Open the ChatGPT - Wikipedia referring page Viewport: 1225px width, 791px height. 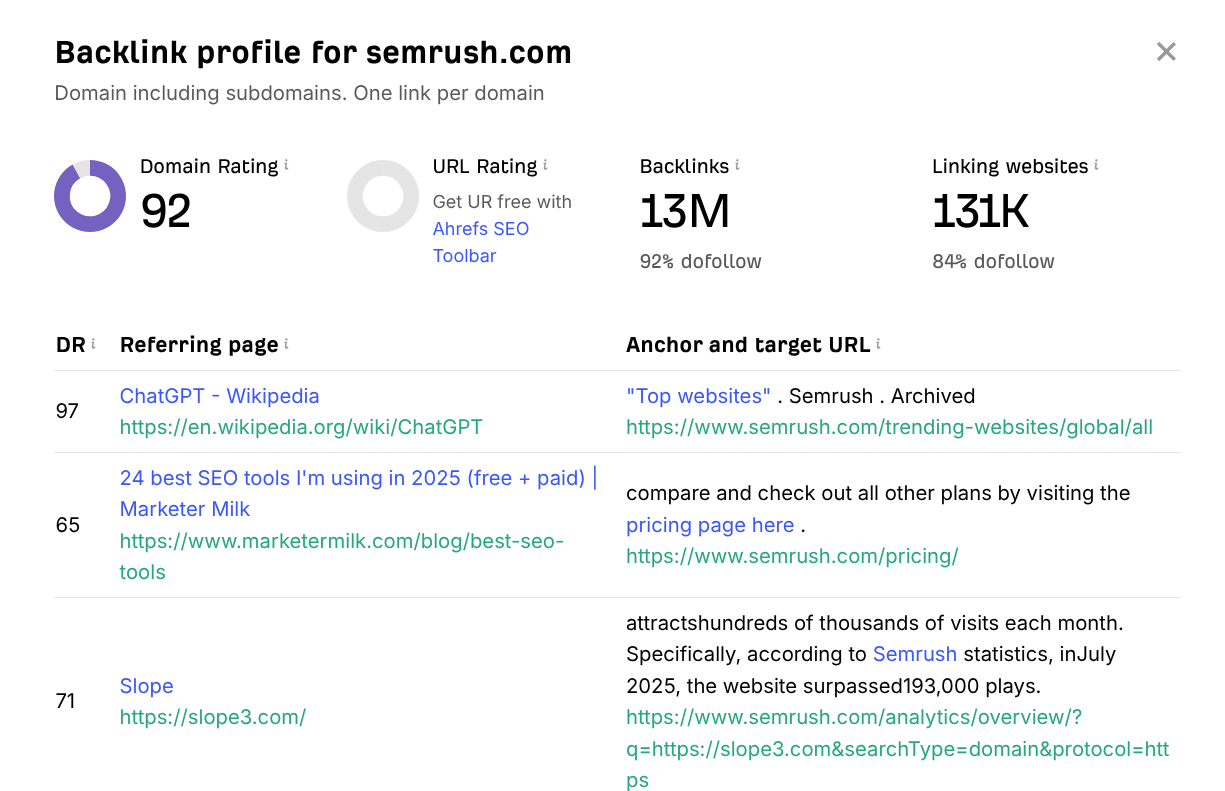point(219,396)
